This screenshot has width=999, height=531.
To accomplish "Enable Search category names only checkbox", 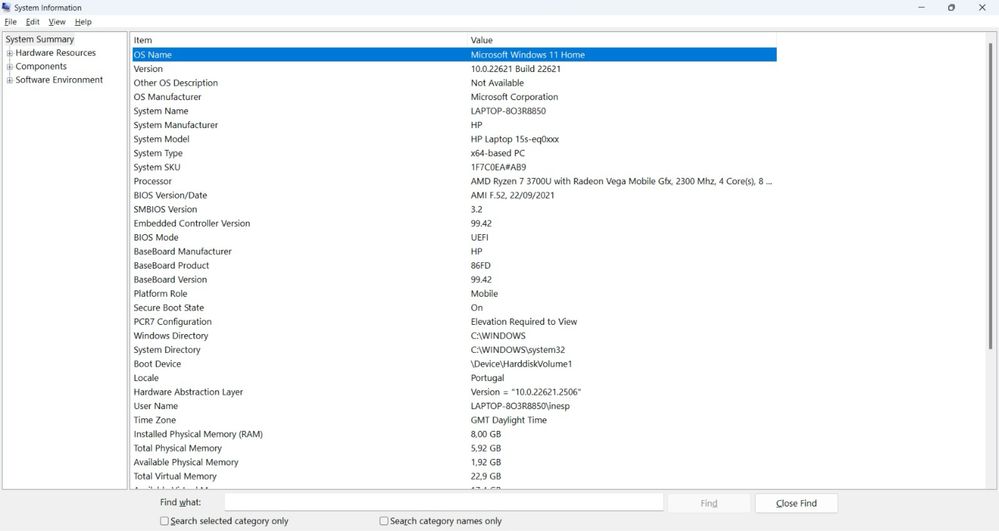I will (x=384, y=521).
